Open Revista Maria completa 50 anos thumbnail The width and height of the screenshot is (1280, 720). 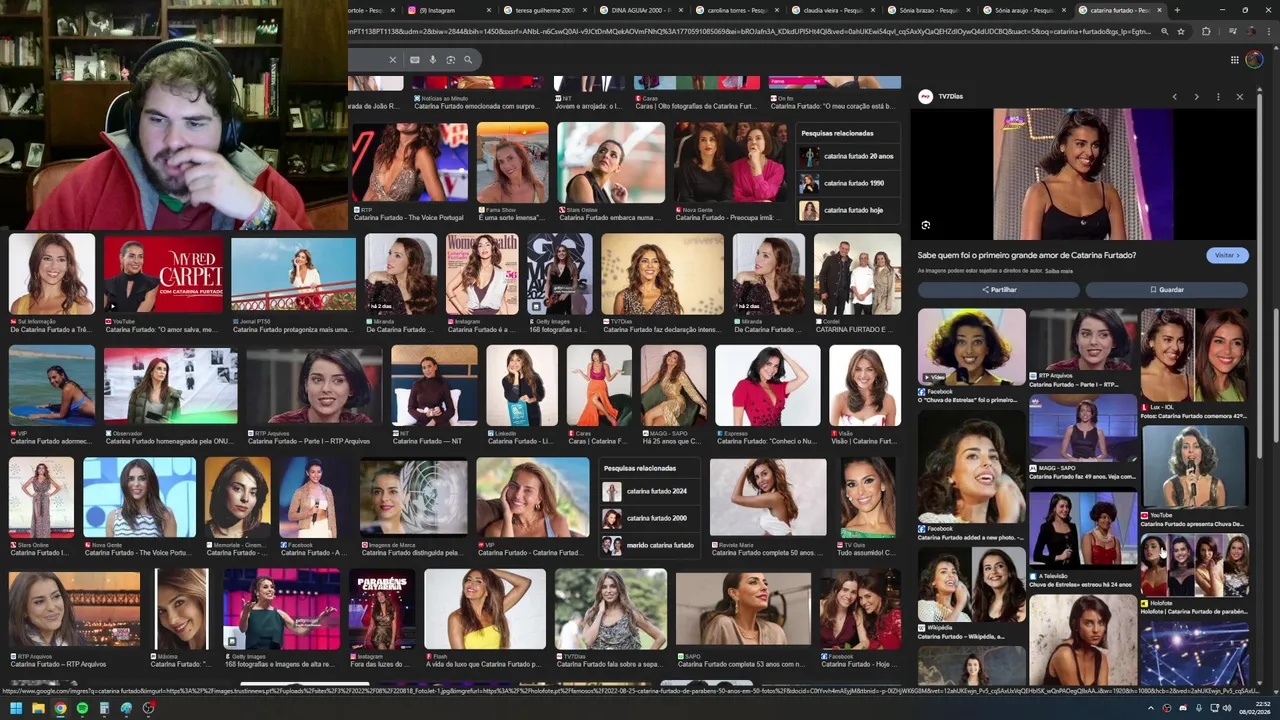pyautogui.click(x=768, y=498)
